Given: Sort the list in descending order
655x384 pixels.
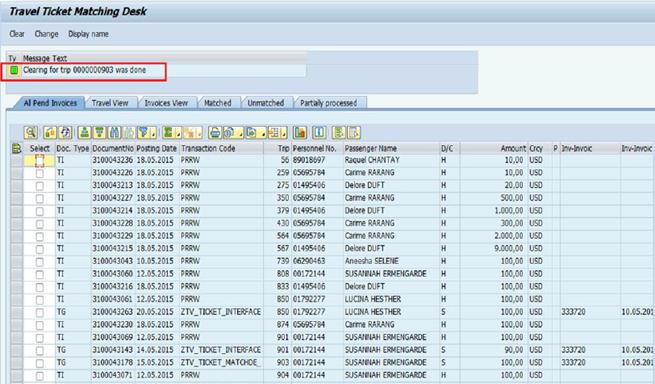Looking at the screenshot, I should coord(99,132).
